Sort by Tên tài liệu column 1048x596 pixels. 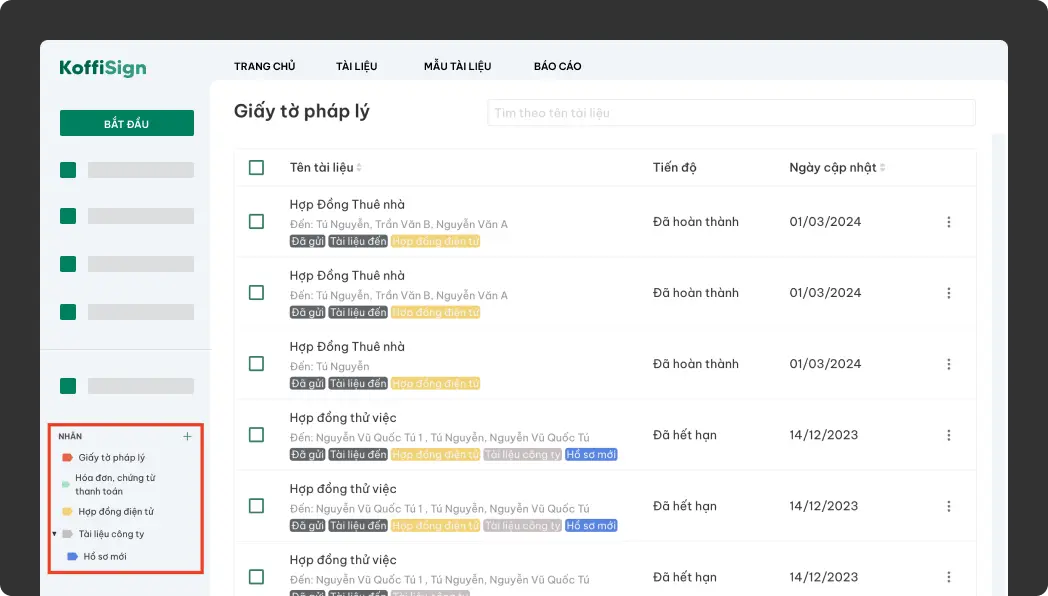coord(325,168)
